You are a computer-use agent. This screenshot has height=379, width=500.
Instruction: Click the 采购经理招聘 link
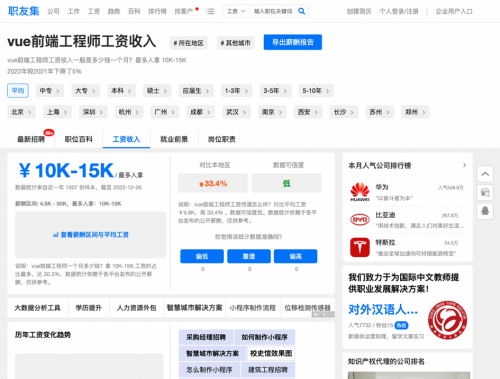(x=206, y=337)
